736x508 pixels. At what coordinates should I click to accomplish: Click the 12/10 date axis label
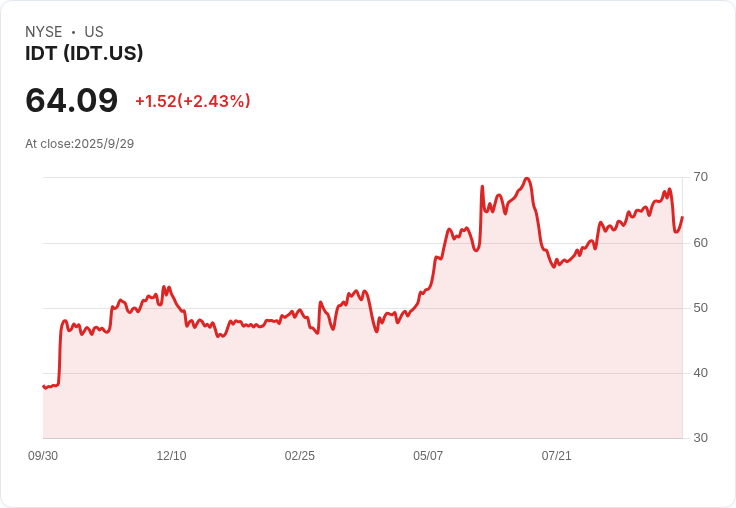(x=171, y=455)
